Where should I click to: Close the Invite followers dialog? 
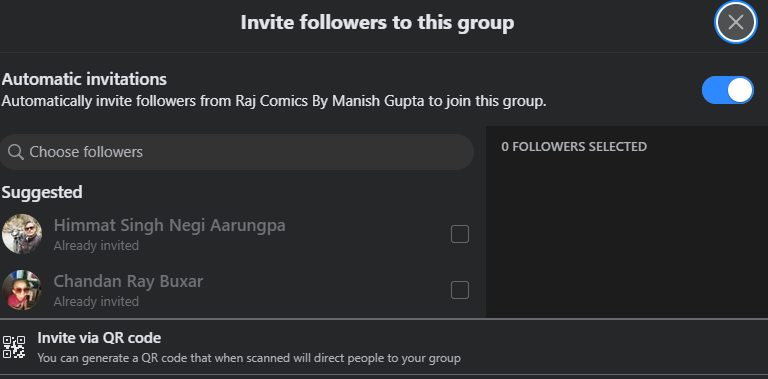[736, 22]
